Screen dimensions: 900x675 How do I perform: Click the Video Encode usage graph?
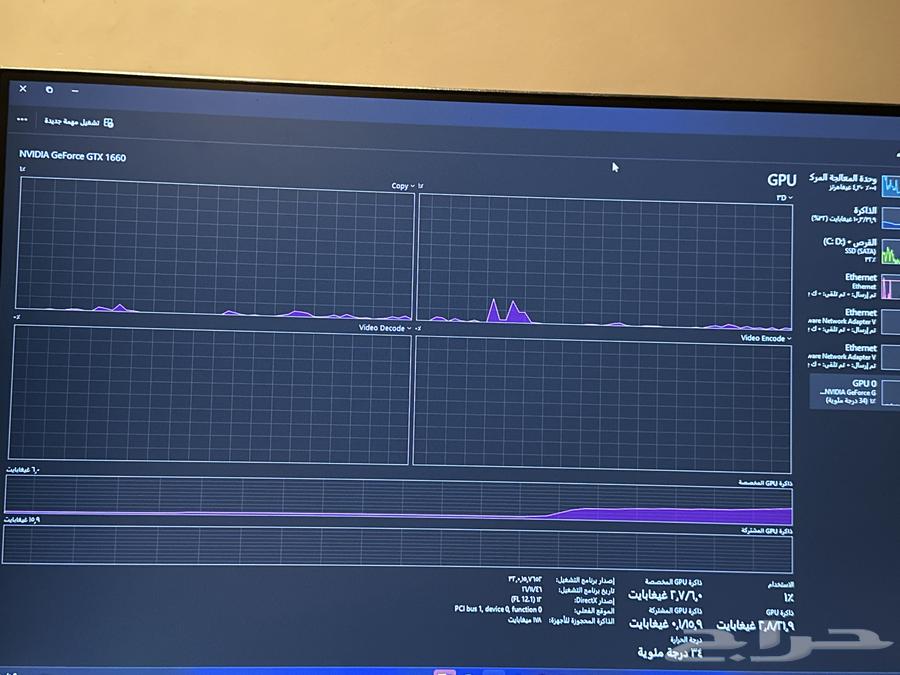pyautogui.click(x=602, y=404)
